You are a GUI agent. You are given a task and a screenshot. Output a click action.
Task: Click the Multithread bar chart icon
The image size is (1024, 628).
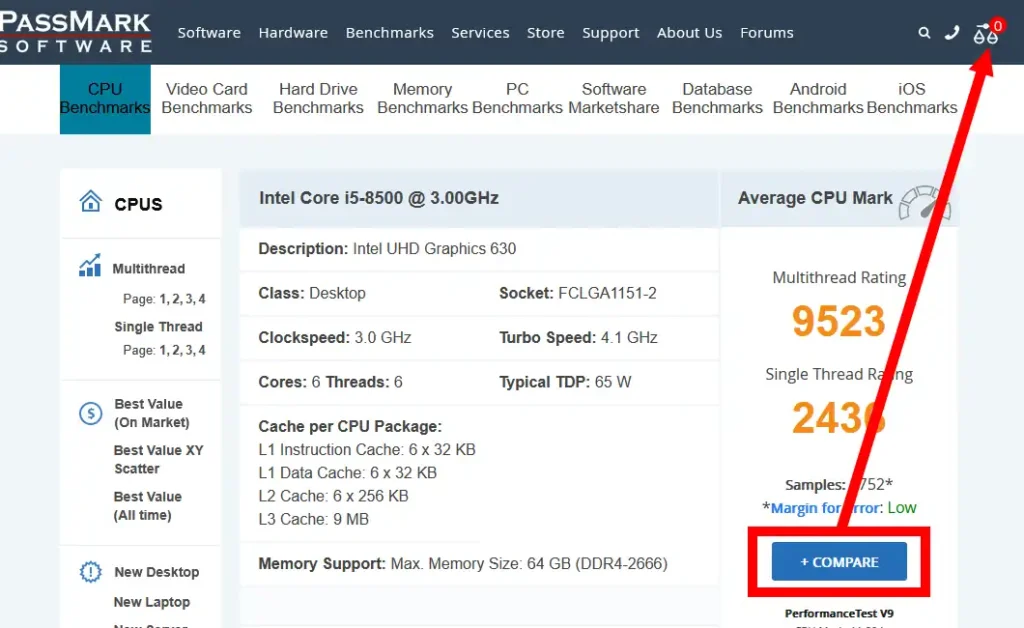[90, 266]
